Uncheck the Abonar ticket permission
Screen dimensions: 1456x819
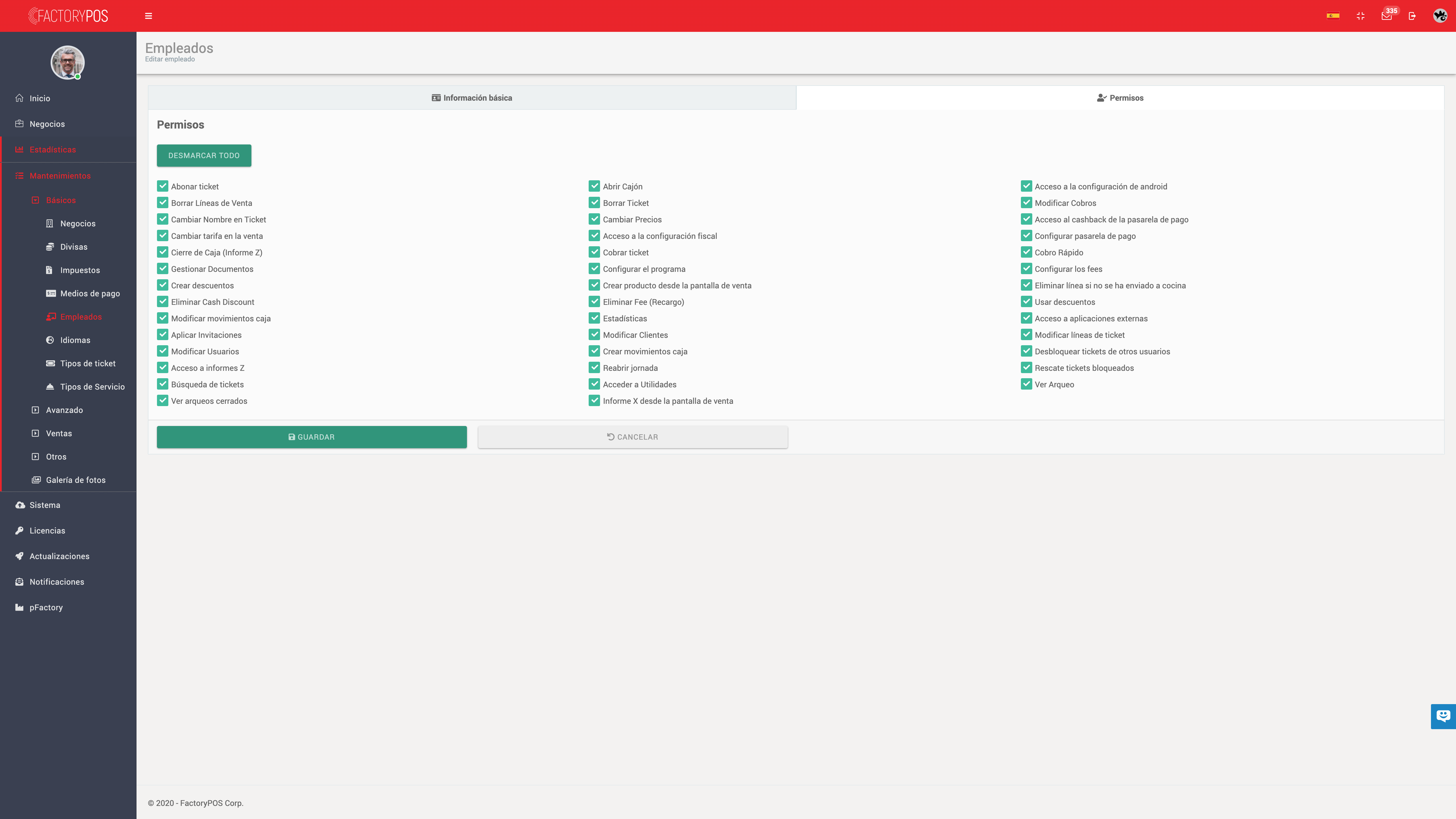coord(163,186)
